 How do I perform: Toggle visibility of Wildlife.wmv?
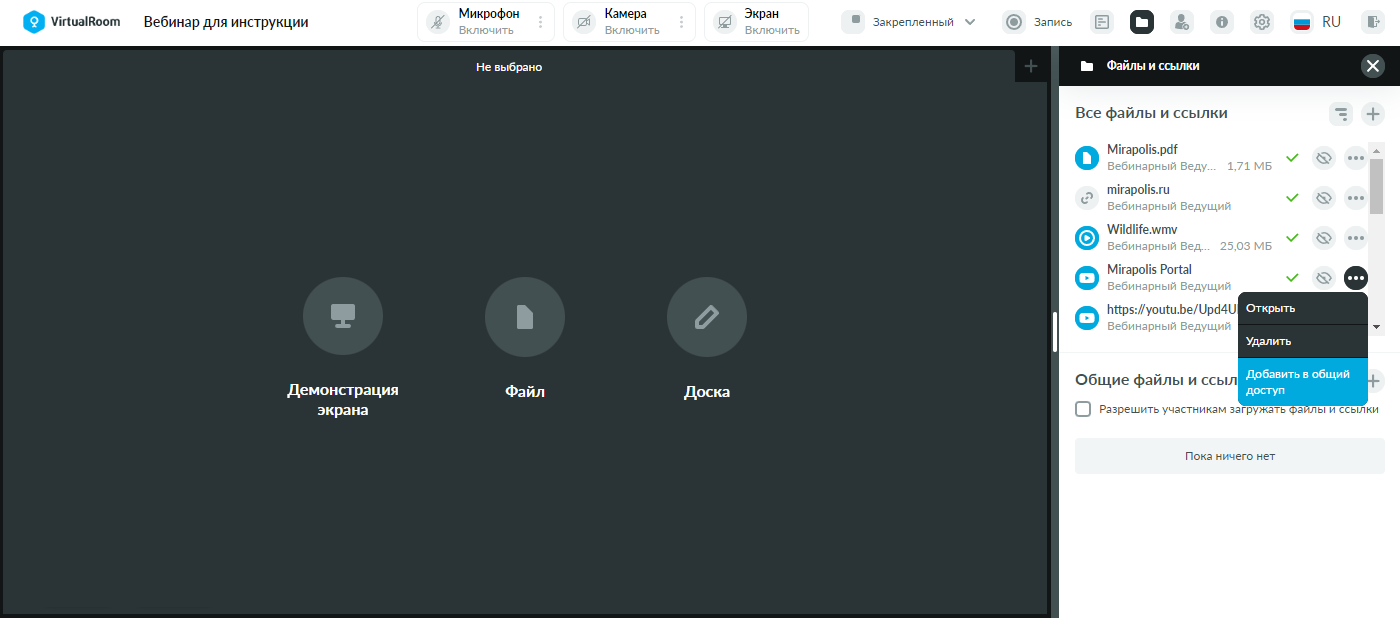(x=1324, y=238)
